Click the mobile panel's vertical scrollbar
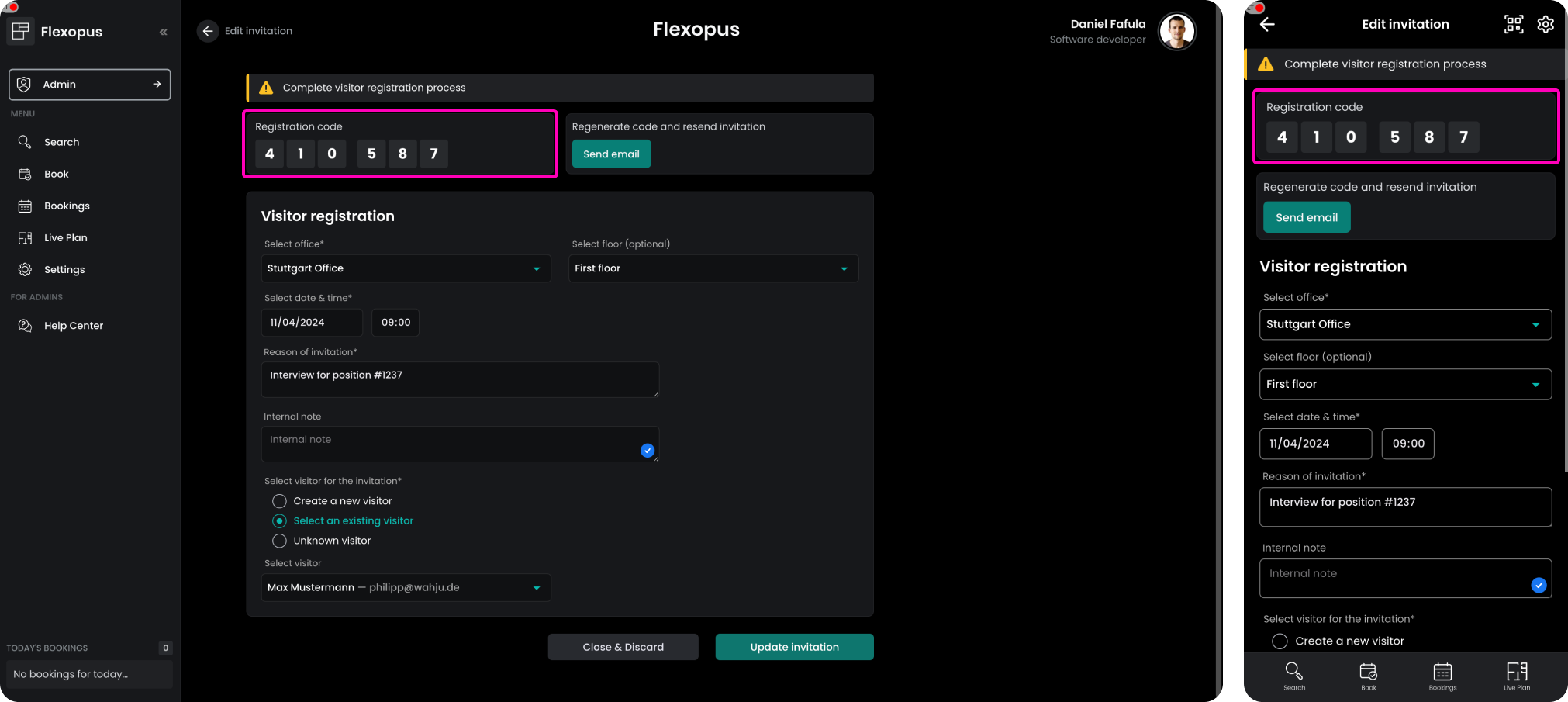The height and width of the screenshot is (702, 1568). click(1565, 233)
